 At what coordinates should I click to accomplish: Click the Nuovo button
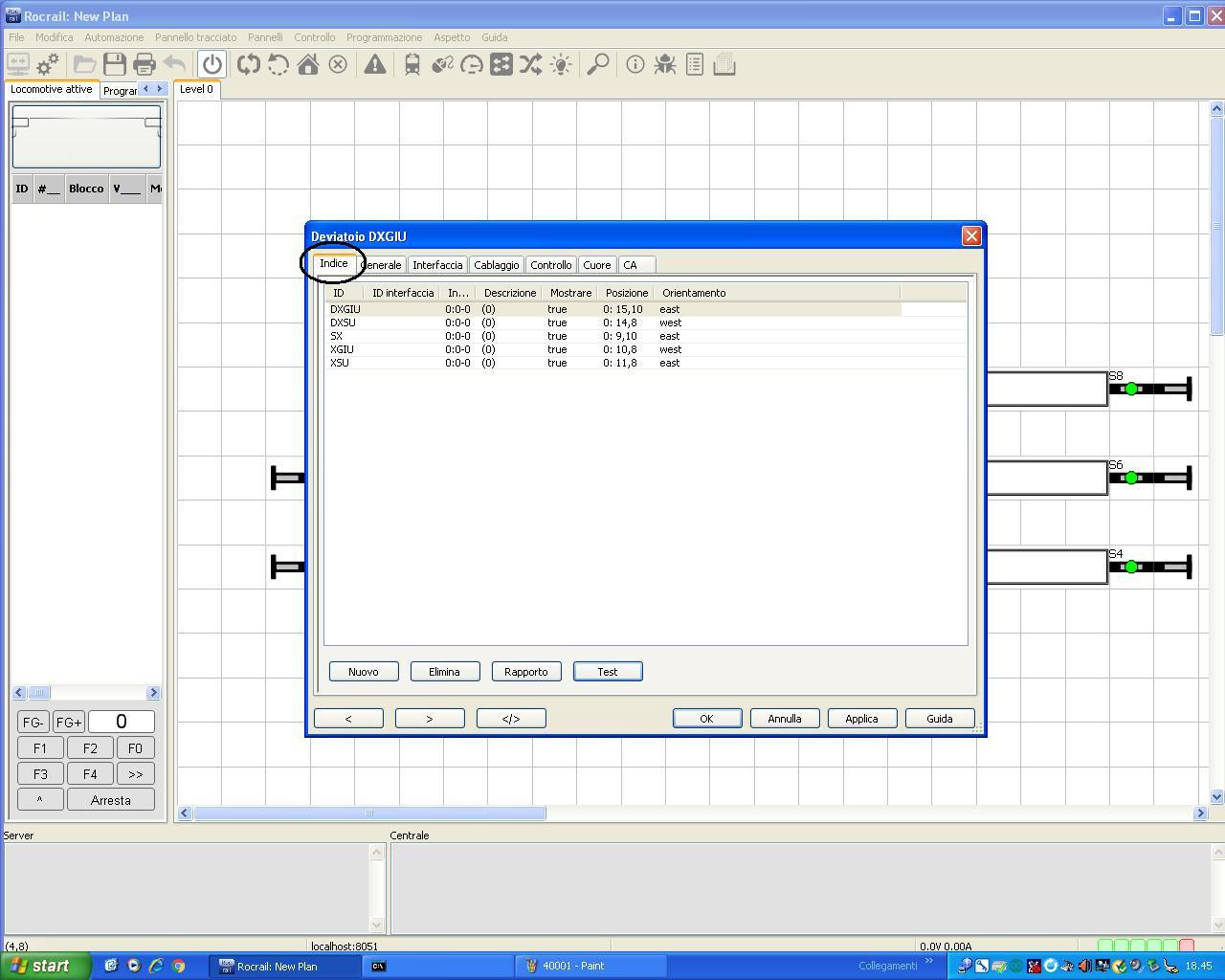[364, 672]
